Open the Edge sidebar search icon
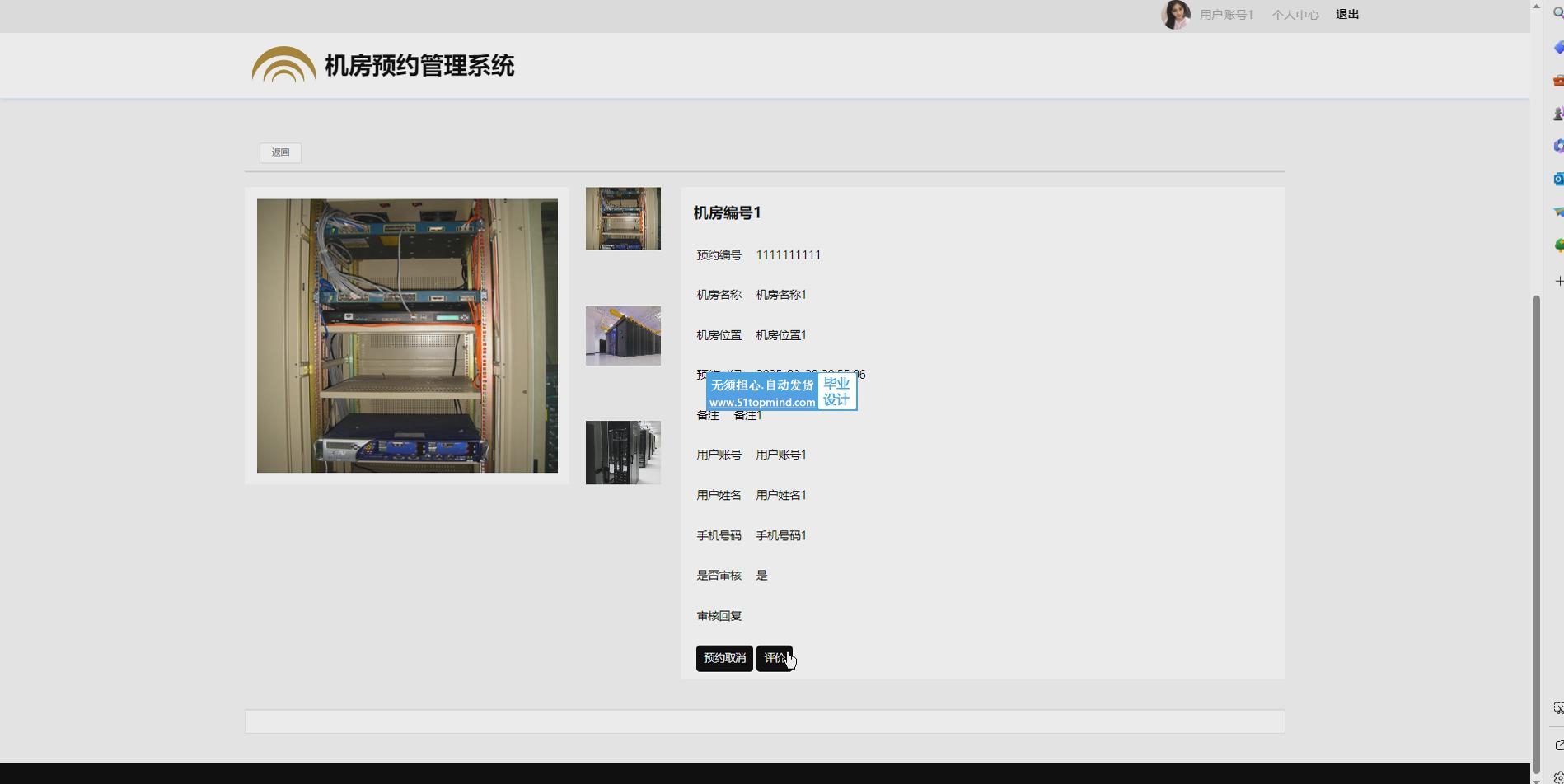The image size is (1564, 784). 1557,13
